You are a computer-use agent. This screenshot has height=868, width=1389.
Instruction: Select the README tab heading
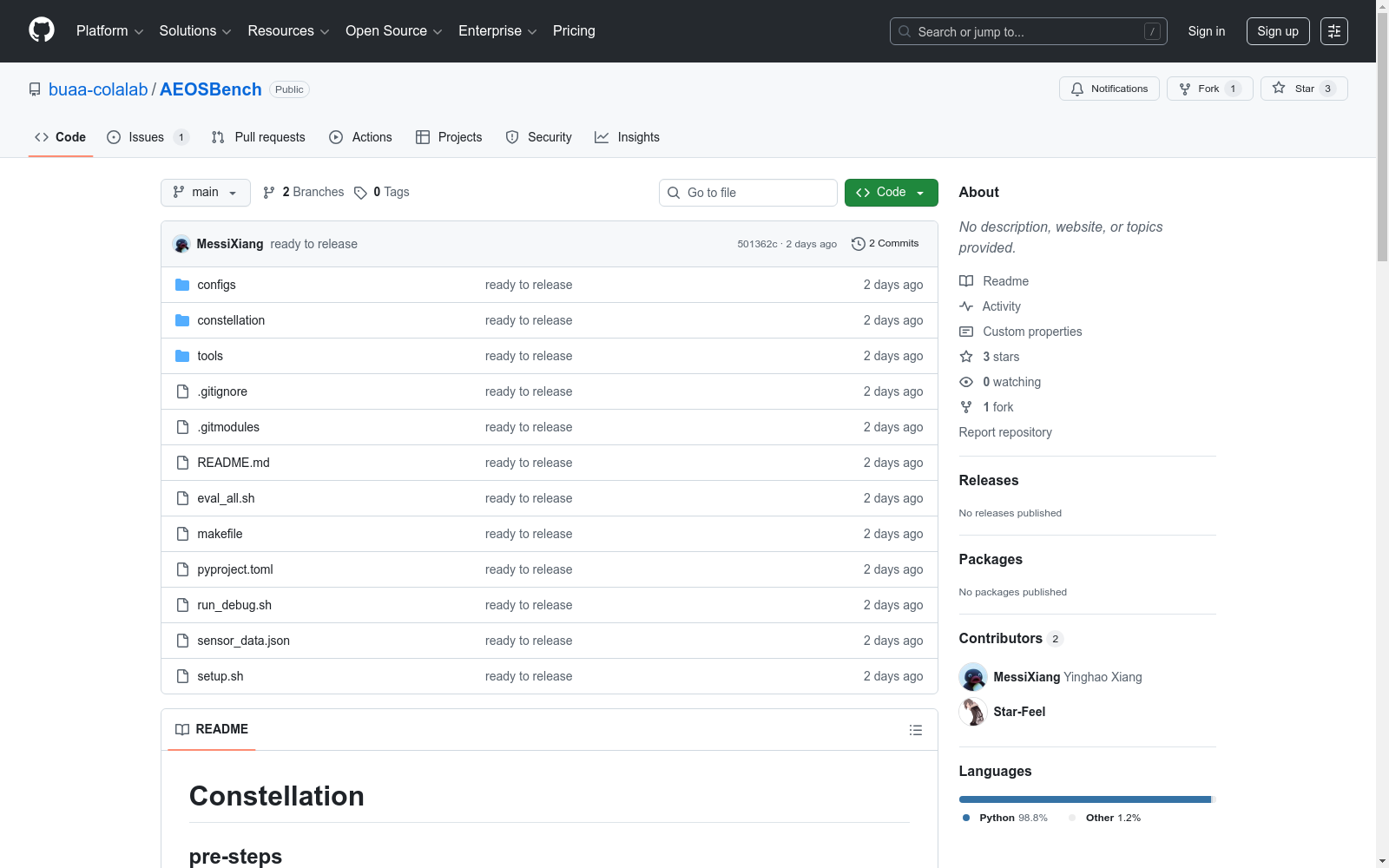pyautogui.click(x=212, y=730)
